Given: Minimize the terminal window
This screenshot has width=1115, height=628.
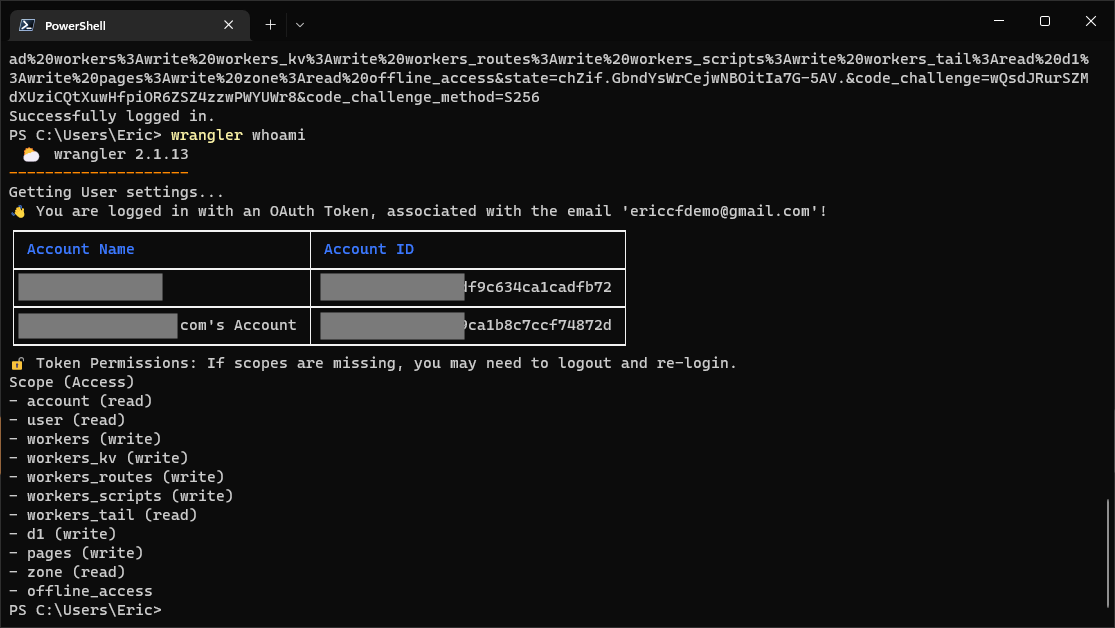Looking at the screenshot, I should [x=998, y=21].
